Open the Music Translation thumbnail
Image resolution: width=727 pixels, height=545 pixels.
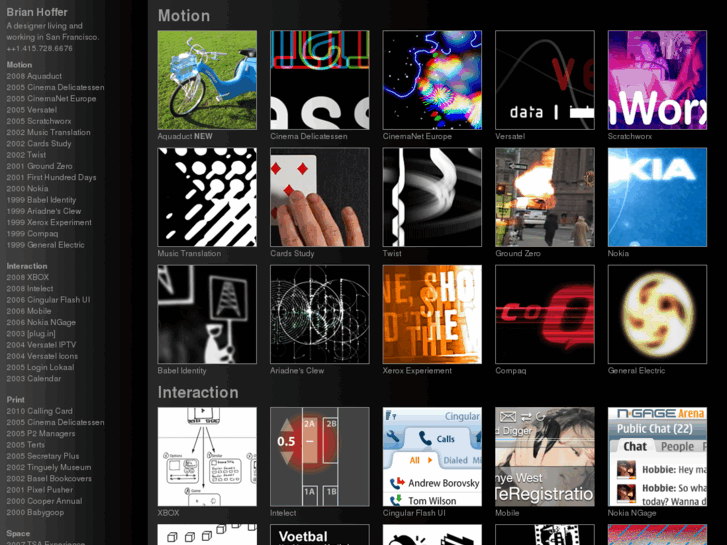click(207, 197)
